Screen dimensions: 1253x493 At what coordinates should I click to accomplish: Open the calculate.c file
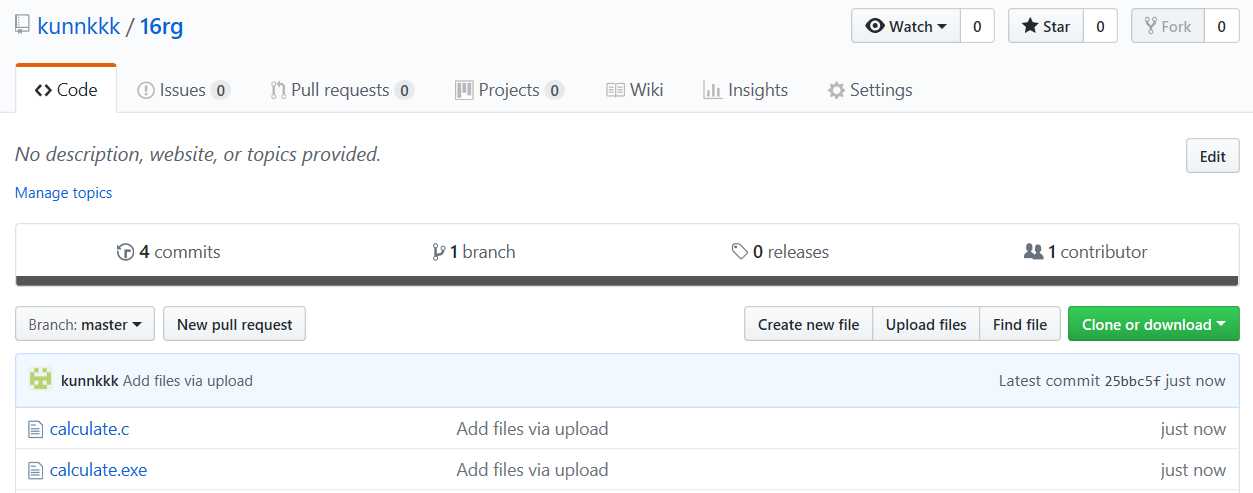pos(89,429)
